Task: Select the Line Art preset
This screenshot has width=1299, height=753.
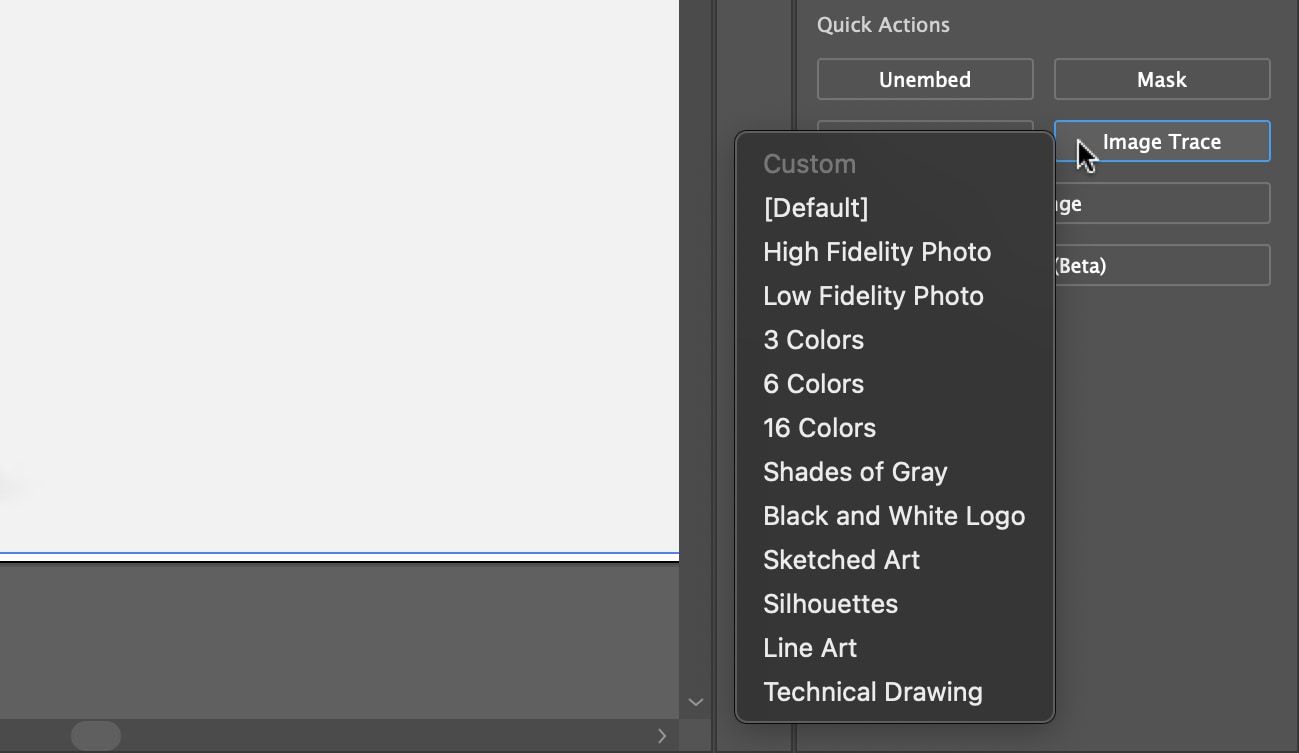Action: [810, 648]
